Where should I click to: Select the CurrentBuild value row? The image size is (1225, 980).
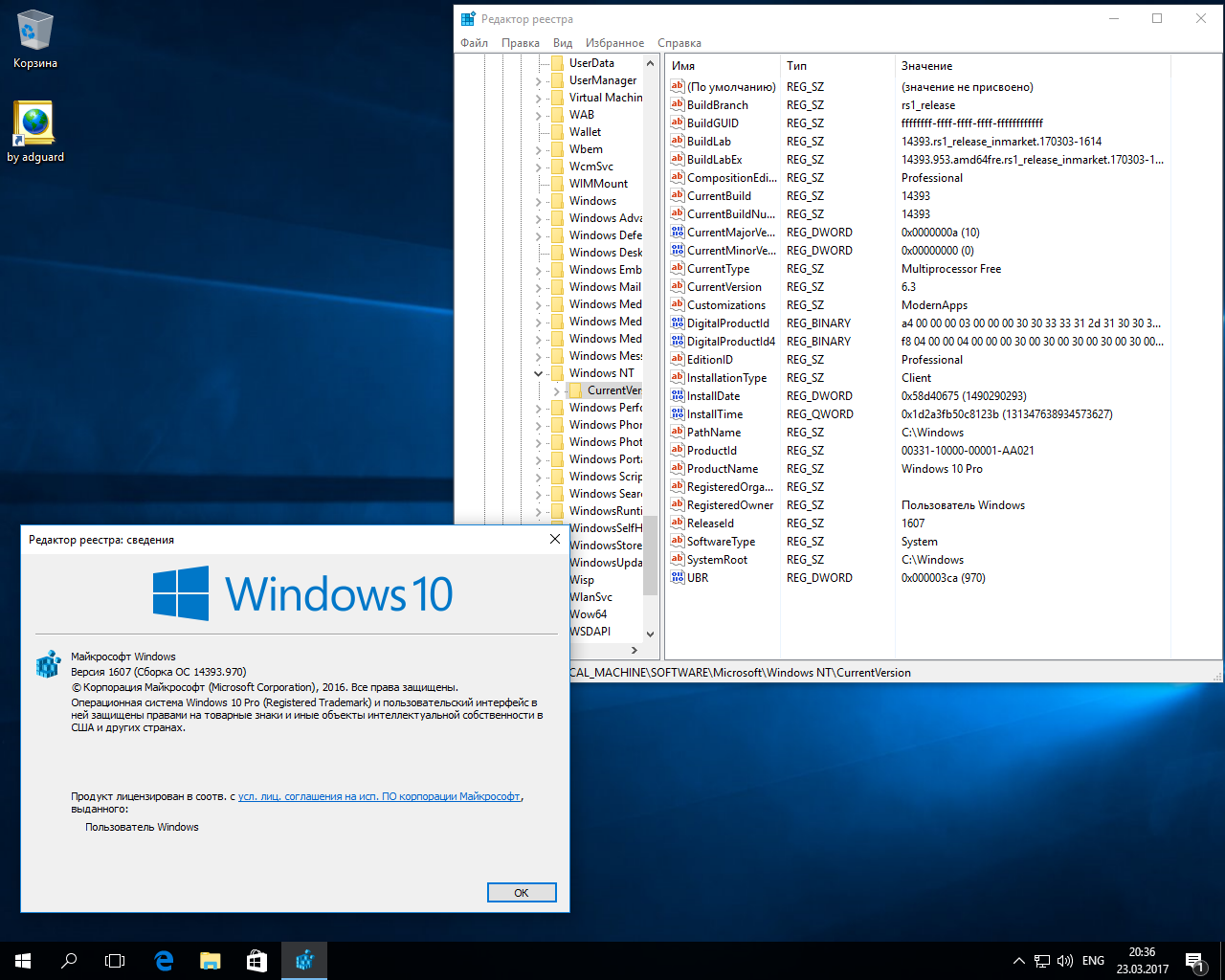click(917, 195)
